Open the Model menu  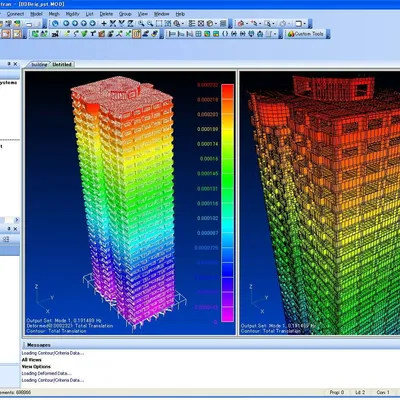click(x=36, y=14)
